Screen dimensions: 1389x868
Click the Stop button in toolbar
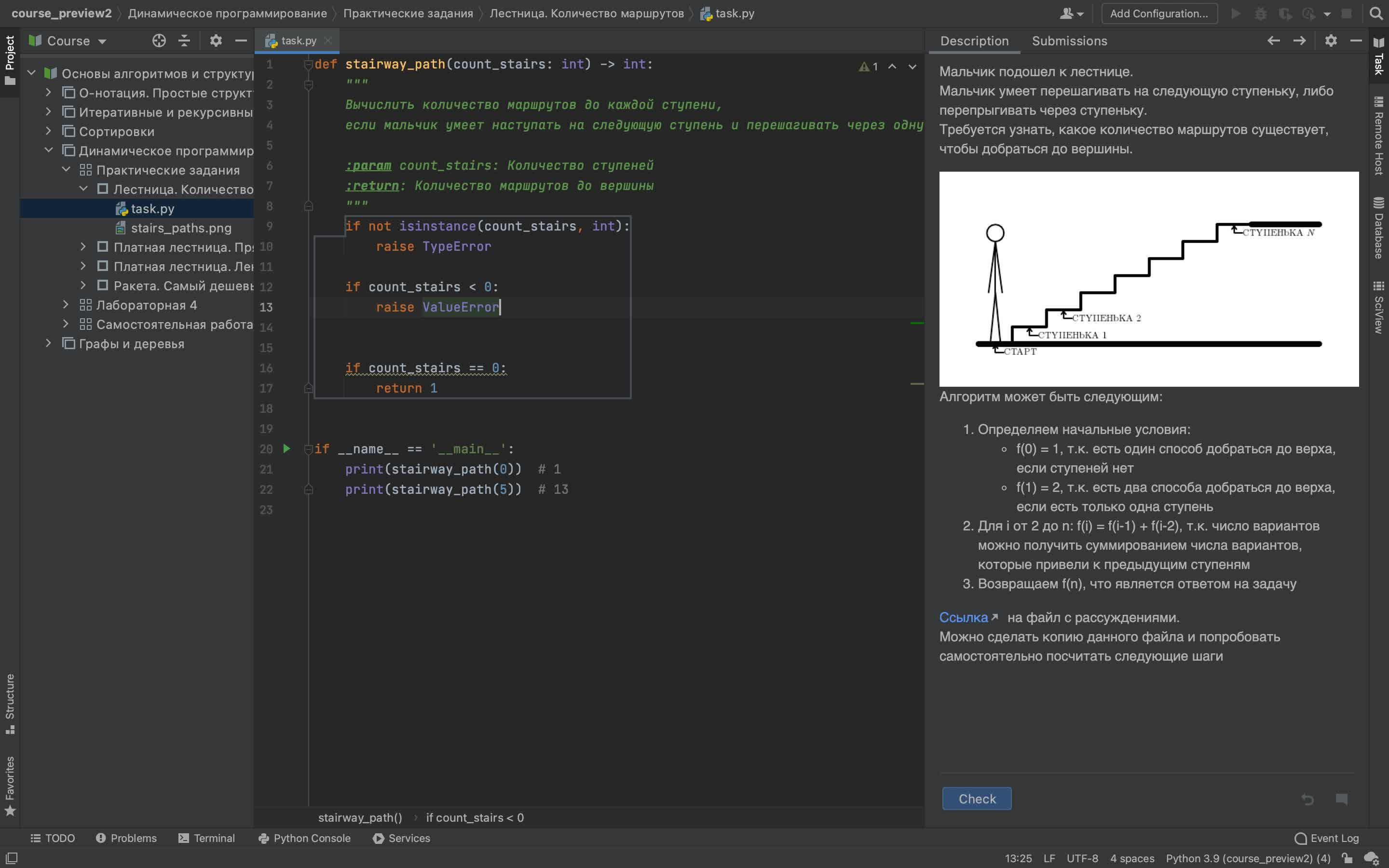[x=1347, y=13]
